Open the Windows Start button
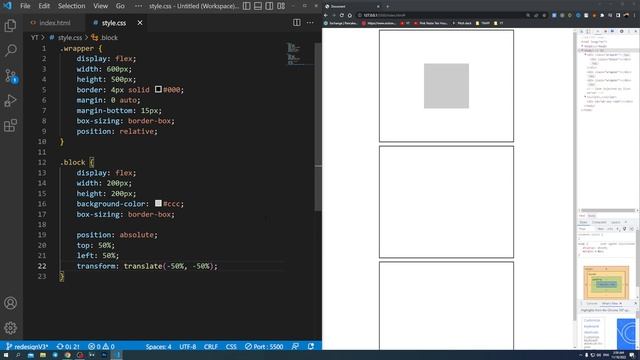 [6, 355]
